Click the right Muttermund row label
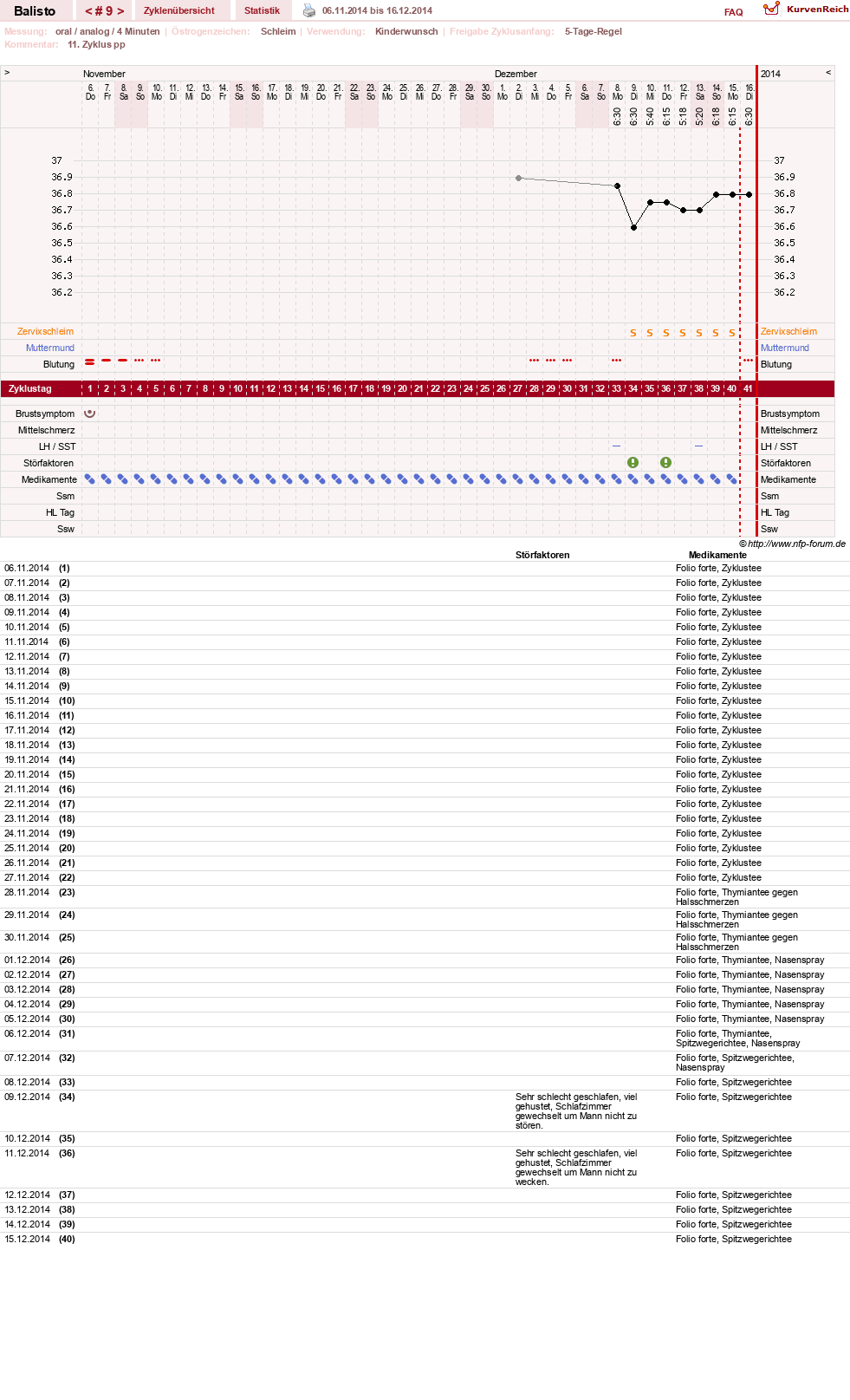This screenshot has width=850, height=1400. click(x=785, y=348)
